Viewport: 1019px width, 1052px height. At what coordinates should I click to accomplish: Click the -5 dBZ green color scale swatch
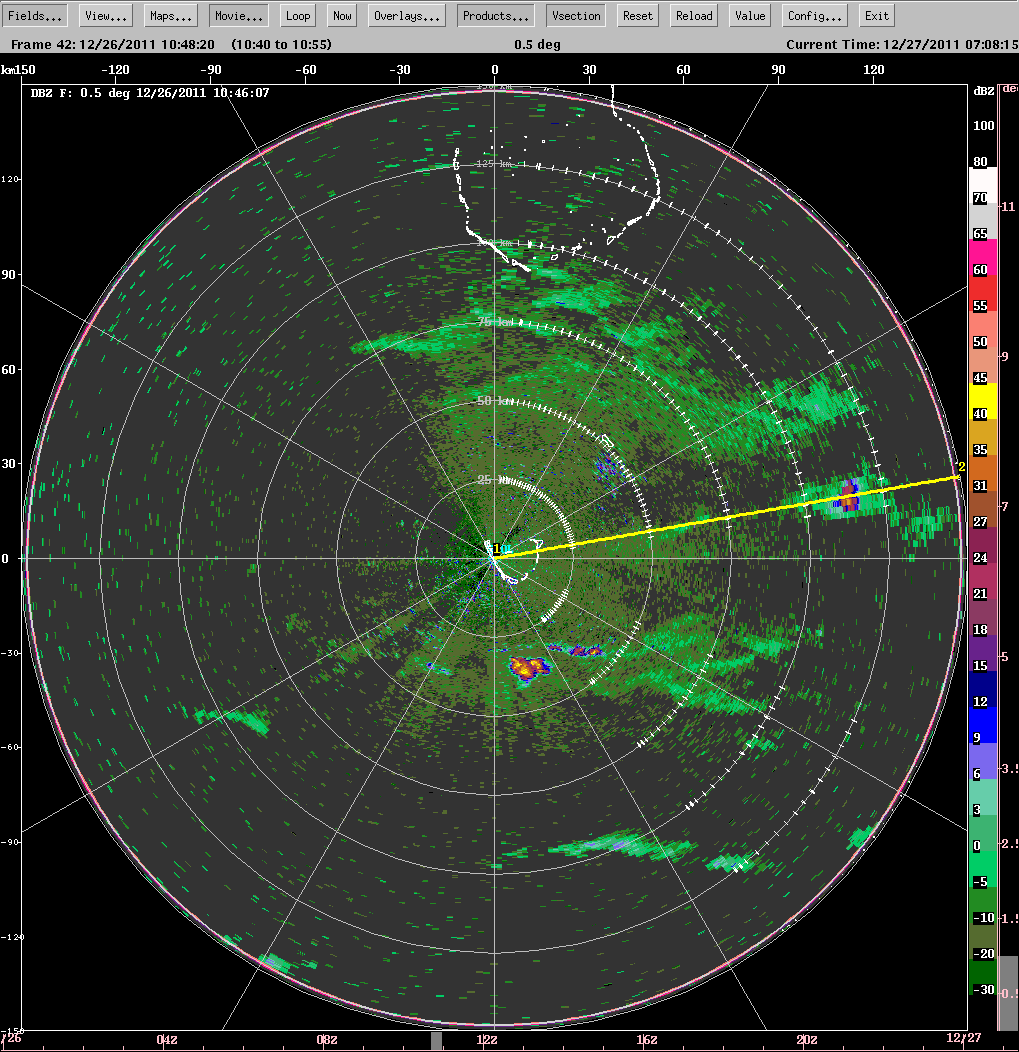pos(983,869)
